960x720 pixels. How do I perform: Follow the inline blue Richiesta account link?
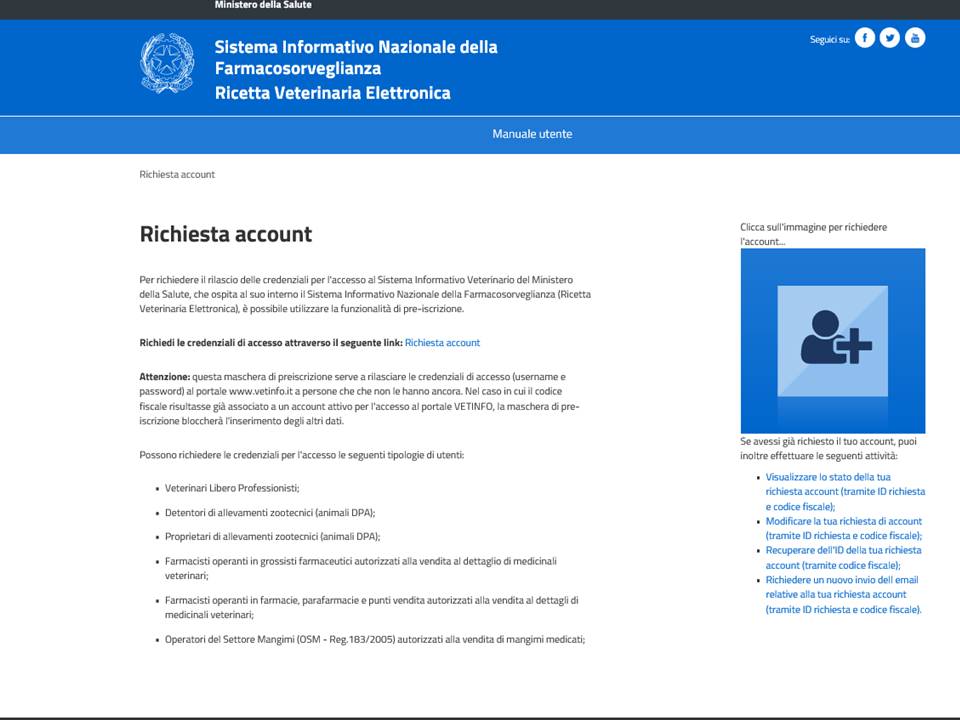click(442, 343)
